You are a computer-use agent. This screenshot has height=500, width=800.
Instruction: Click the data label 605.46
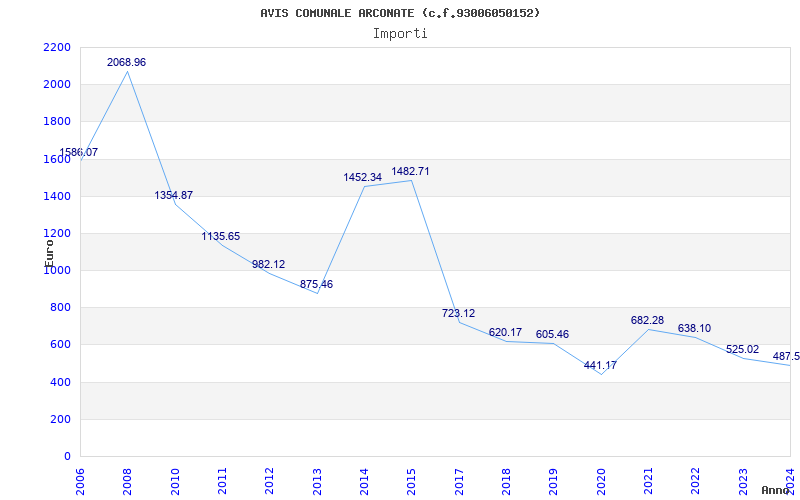(x=553, y=335)
